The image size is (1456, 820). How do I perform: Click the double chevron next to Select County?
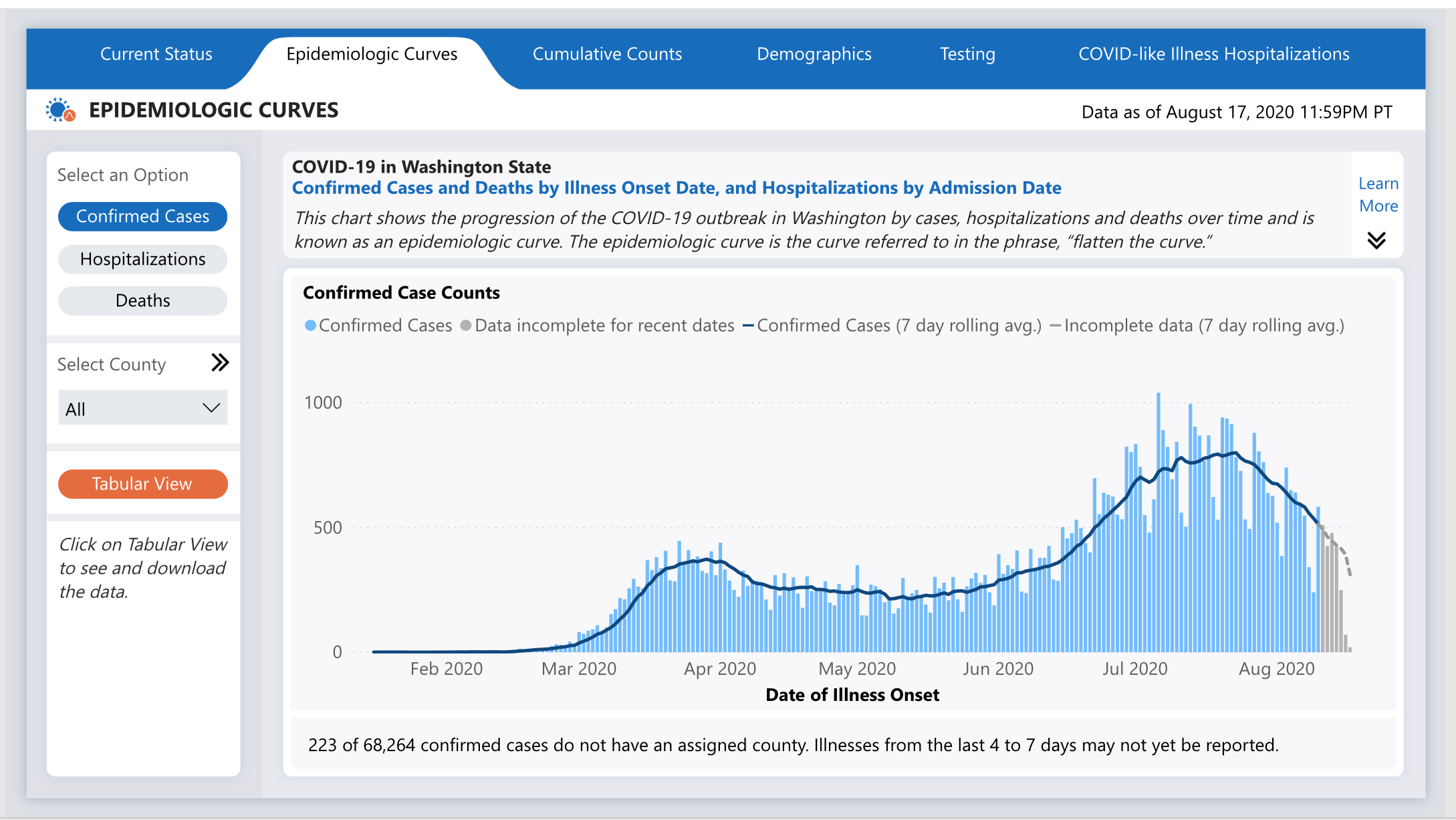click(220, 363)
